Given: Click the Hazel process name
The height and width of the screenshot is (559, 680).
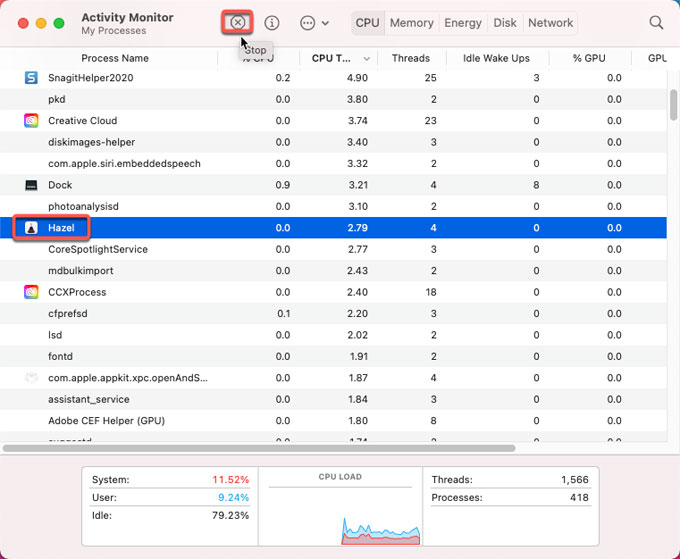Looking at the screenshot, I should click(61, 228).
